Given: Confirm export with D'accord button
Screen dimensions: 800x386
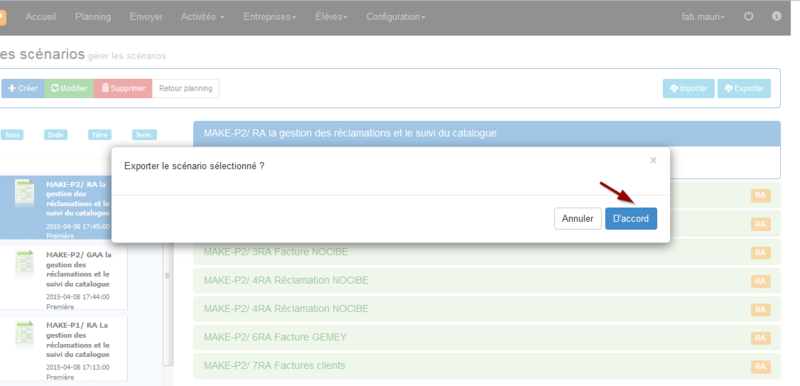Looking at the screenshot, I should pos(631,219).
